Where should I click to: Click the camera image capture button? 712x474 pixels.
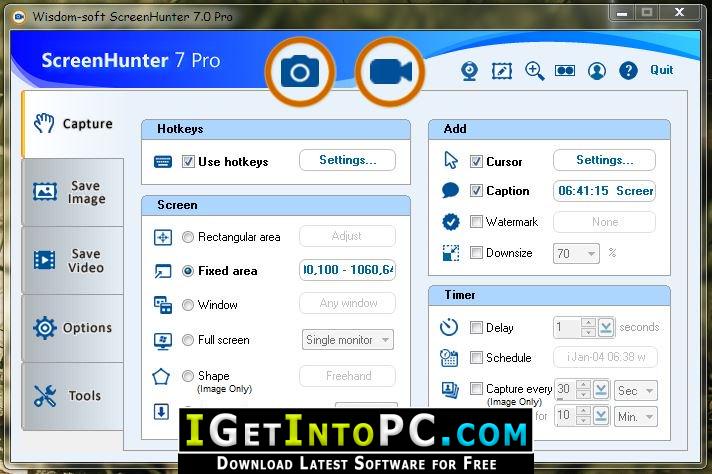300,72
